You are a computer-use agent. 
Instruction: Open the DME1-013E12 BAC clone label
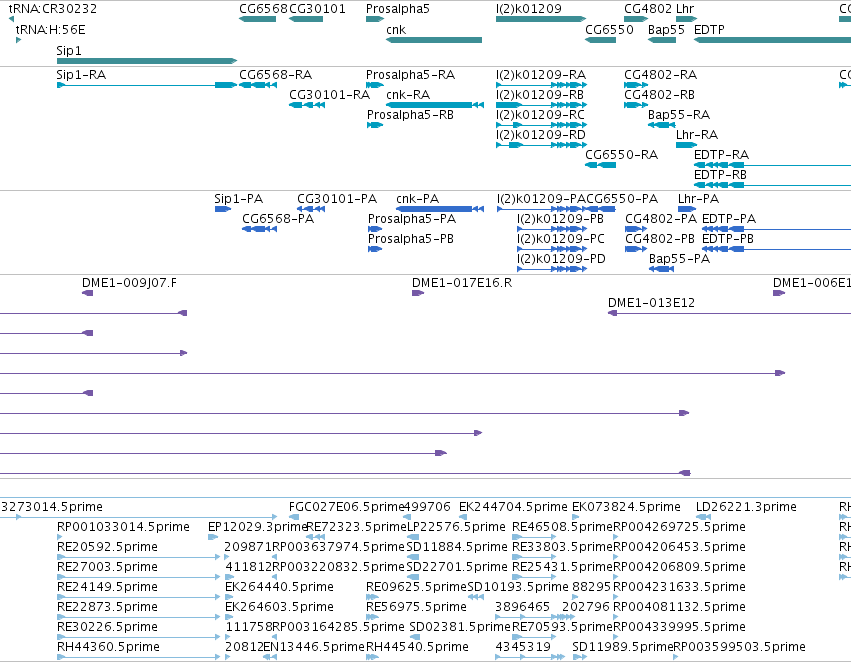(x=651, y=303)
